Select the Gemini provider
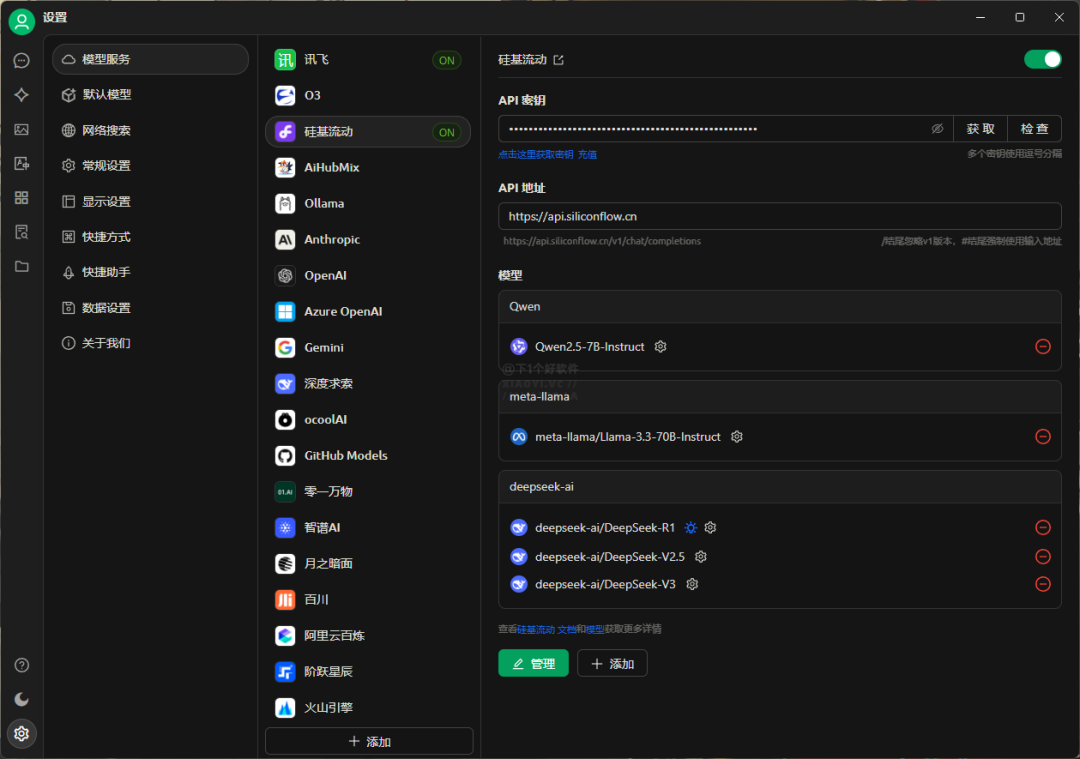Image resolution: width=1080 pixels, height=759 pixels. click(x=368, y=347)
